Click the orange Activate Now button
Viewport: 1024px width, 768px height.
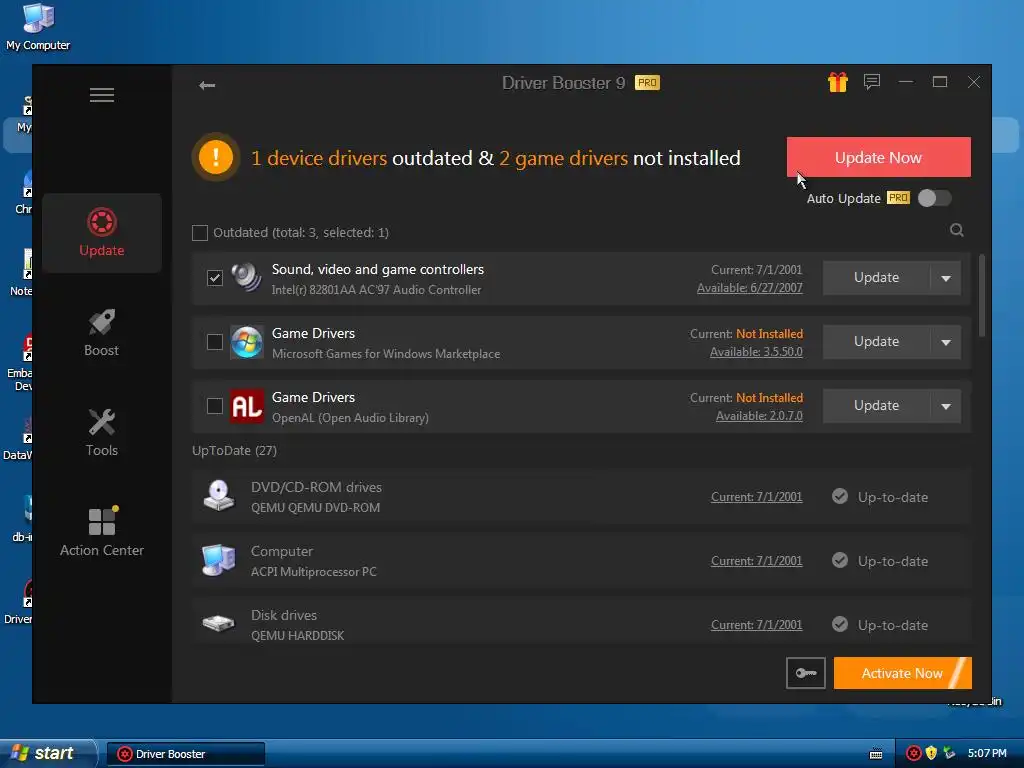pos(903,673)
